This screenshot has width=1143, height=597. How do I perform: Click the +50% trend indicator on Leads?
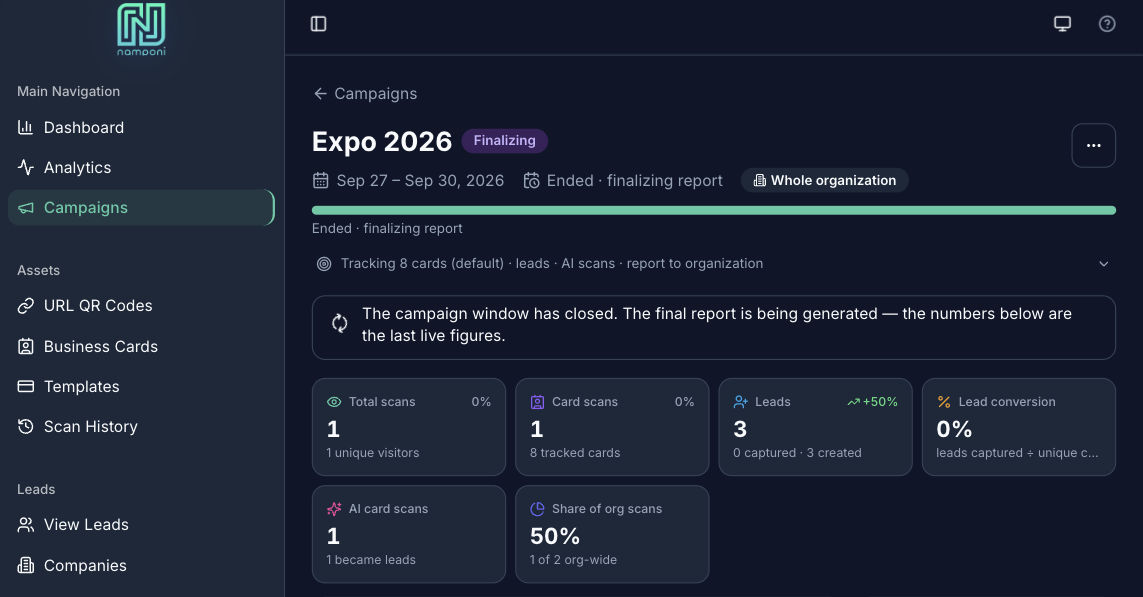tap(873, 402)
